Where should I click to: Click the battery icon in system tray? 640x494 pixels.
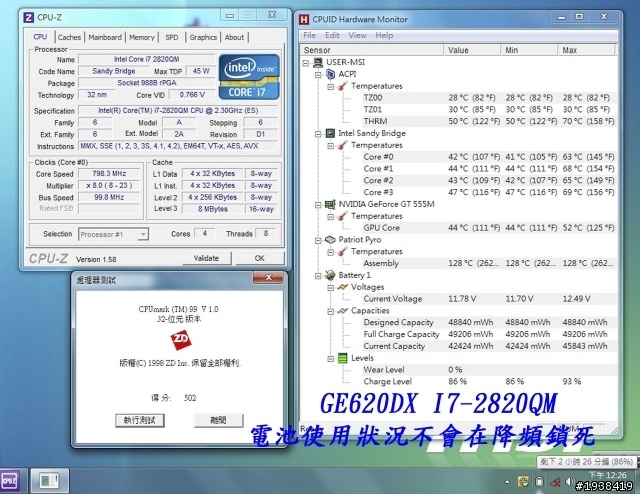pos(540,482)
